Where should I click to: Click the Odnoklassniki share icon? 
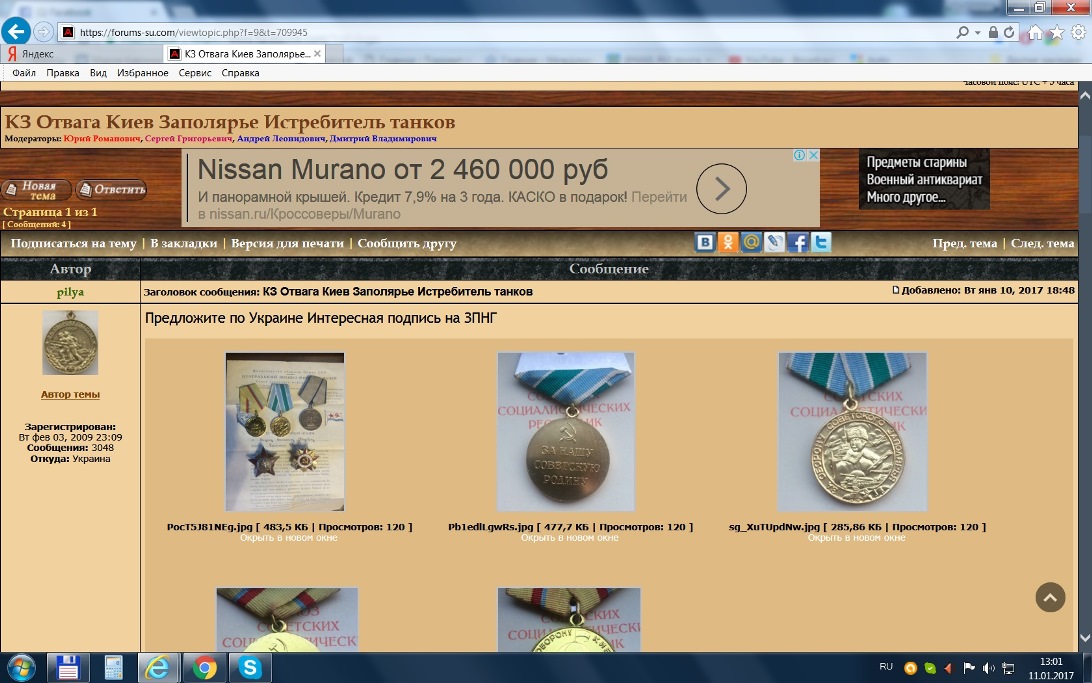[729, 242]
